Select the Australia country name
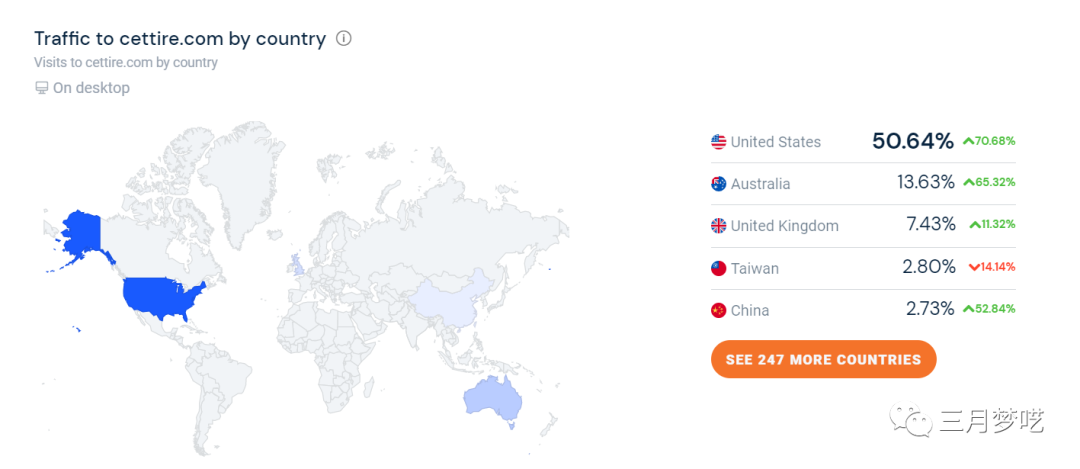1080x469 pixels. click(x=760, y=184)
